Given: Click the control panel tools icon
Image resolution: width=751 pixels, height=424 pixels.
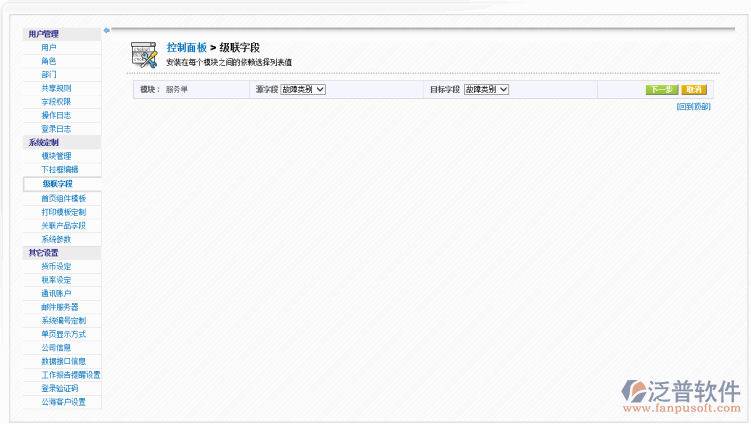Looking at the screenshot, I should [x=145, y=54].
